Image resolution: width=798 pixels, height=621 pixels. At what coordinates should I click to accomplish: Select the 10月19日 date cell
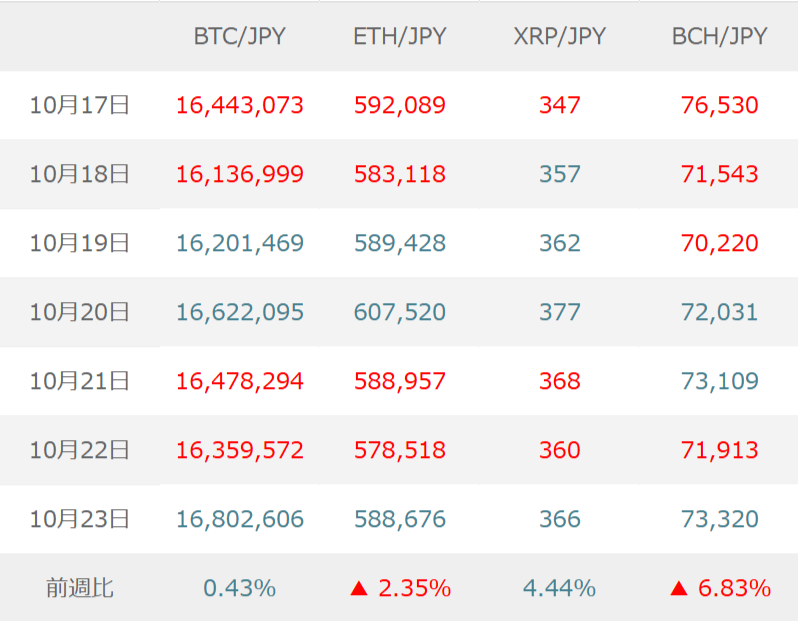[80, 243]
